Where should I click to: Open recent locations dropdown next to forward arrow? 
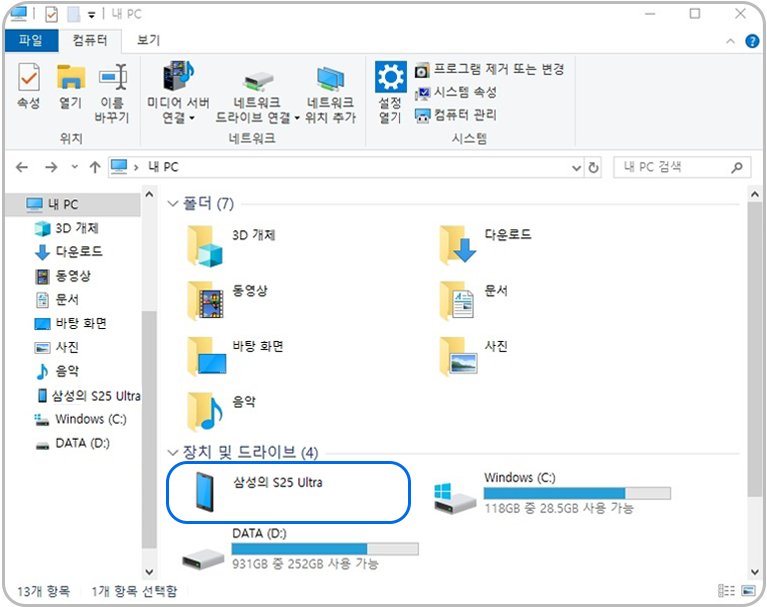[74, 167]
